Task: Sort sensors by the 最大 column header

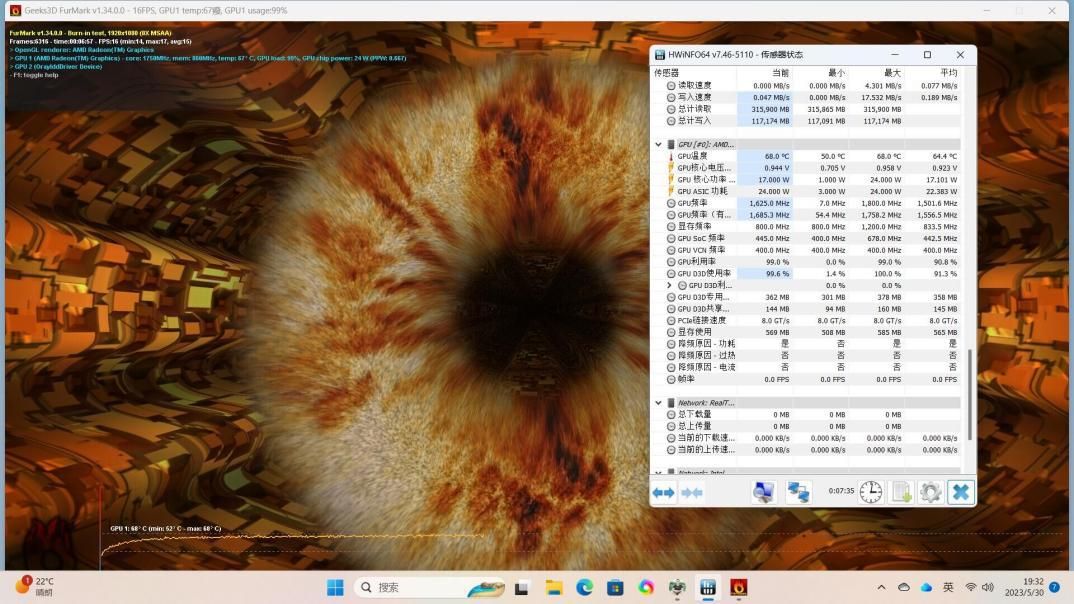Action: (x=893, y=72)
